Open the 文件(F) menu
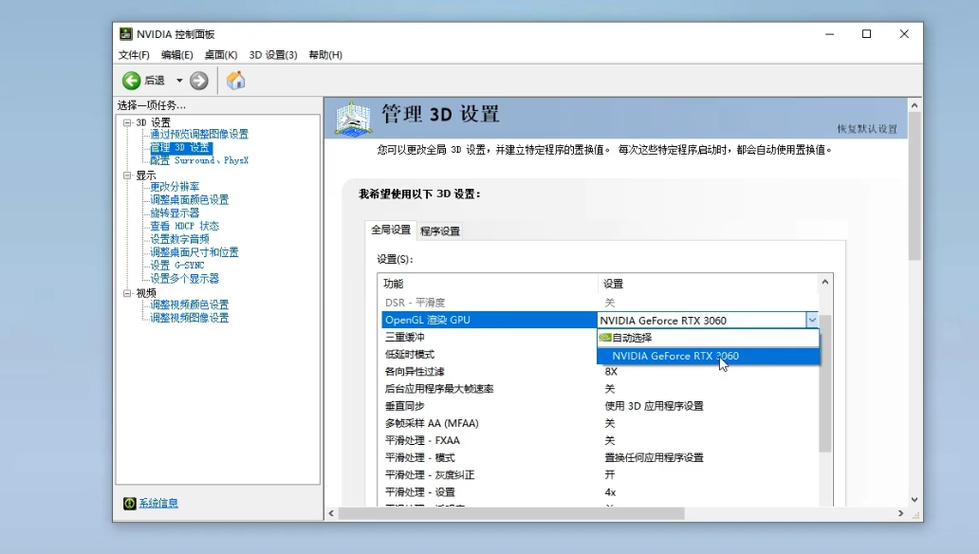The image size is (979, 554). tap(134, 55)
